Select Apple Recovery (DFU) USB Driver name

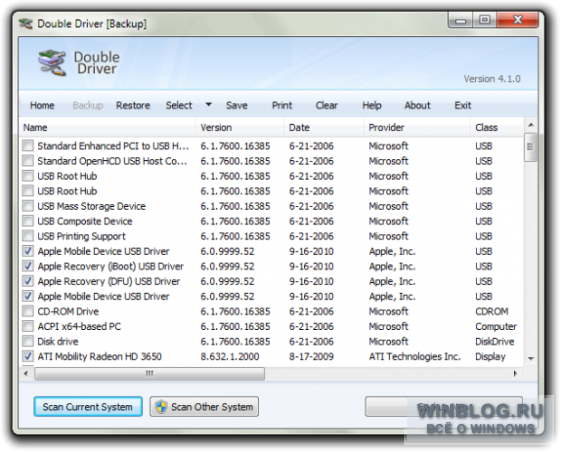pos(109,281)
